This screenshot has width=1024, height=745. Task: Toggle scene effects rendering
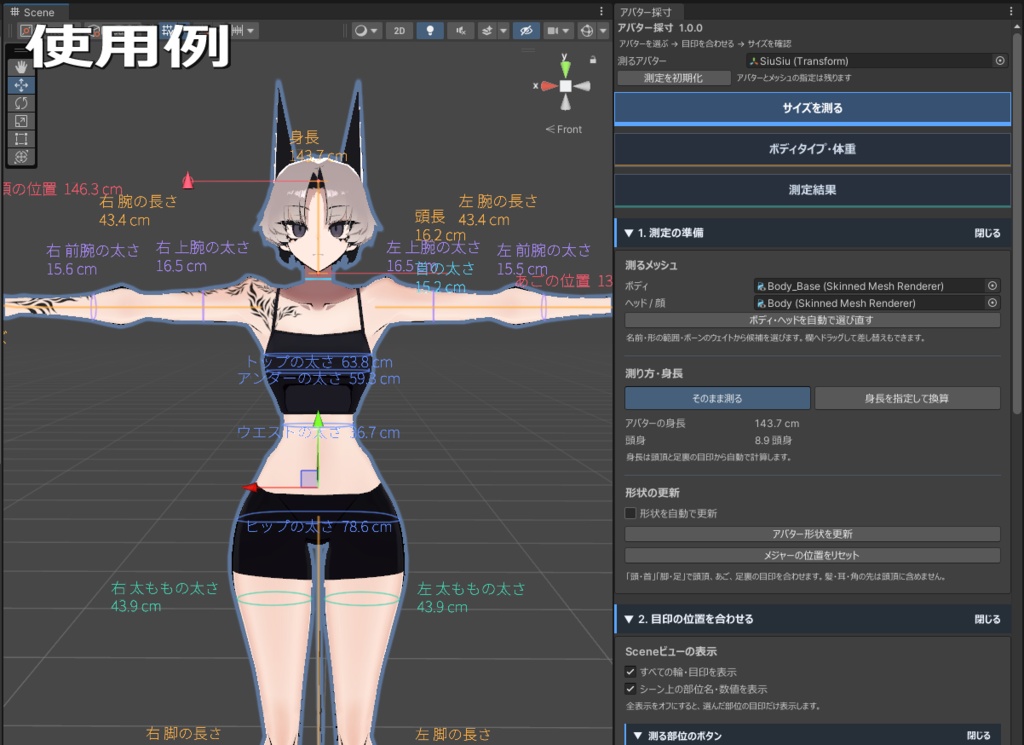(487, 31)
